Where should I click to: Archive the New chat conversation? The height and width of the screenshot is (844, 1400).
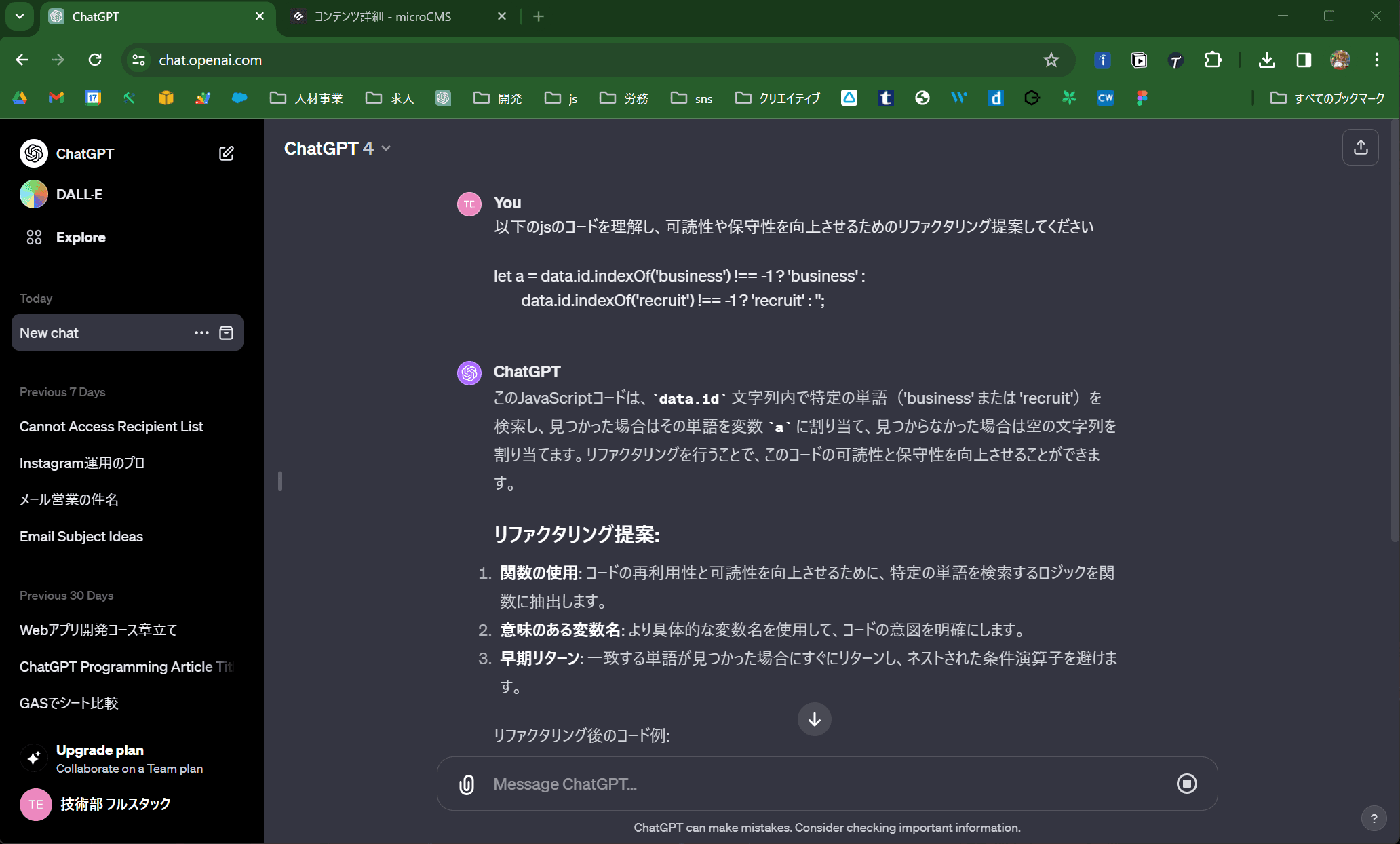click(227, 332)
